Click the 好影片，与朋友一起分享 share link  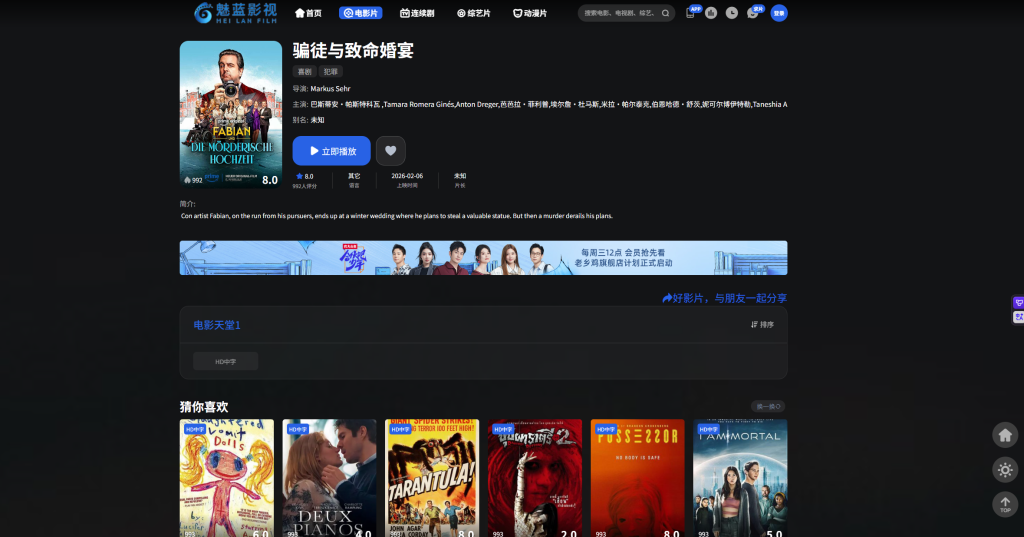[725, 298]
